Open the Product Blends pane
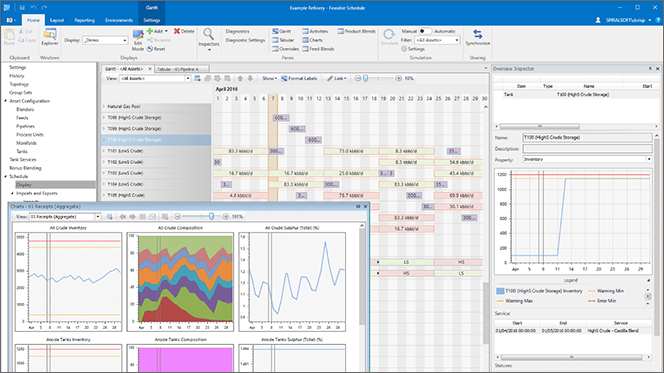Viewport: 664px width, 373px height. (x=357, y=31)
